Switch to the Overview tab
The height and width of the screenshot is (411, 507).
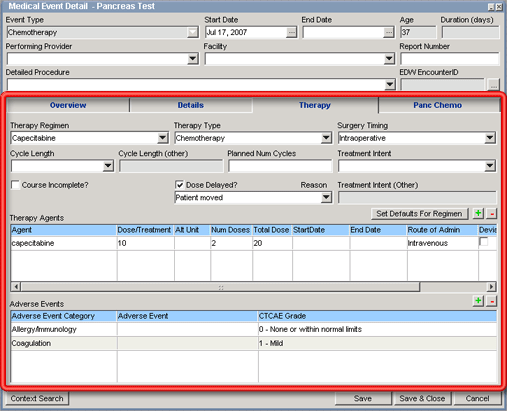tap(68, 105)
